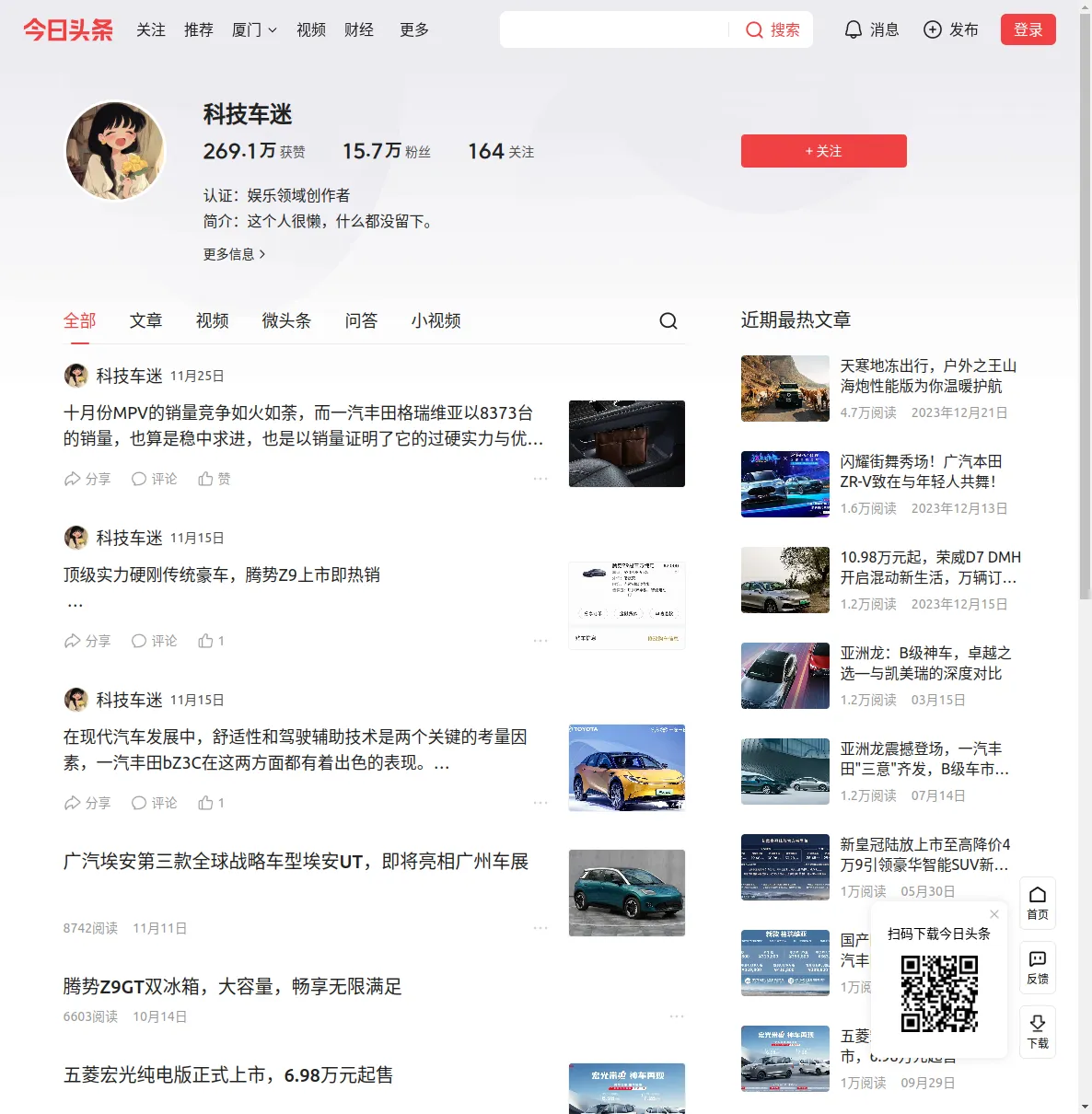Comment on the 一汽丰田bZ3C post
The width and height of the screenshot is (1092, 1114).
click(154, 803)
